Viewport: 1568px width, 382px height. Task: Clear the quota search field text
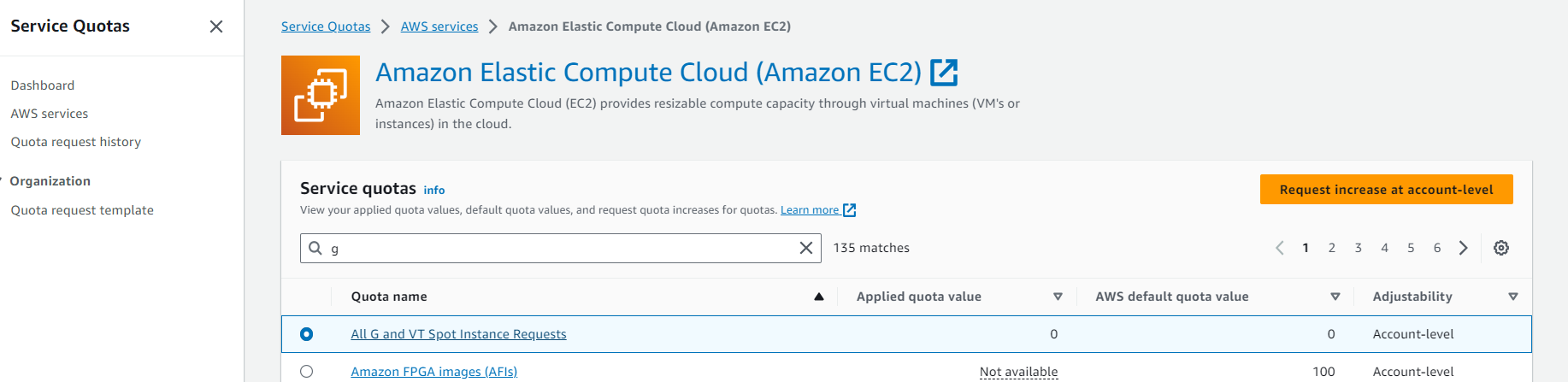click(x=805, y=248)
